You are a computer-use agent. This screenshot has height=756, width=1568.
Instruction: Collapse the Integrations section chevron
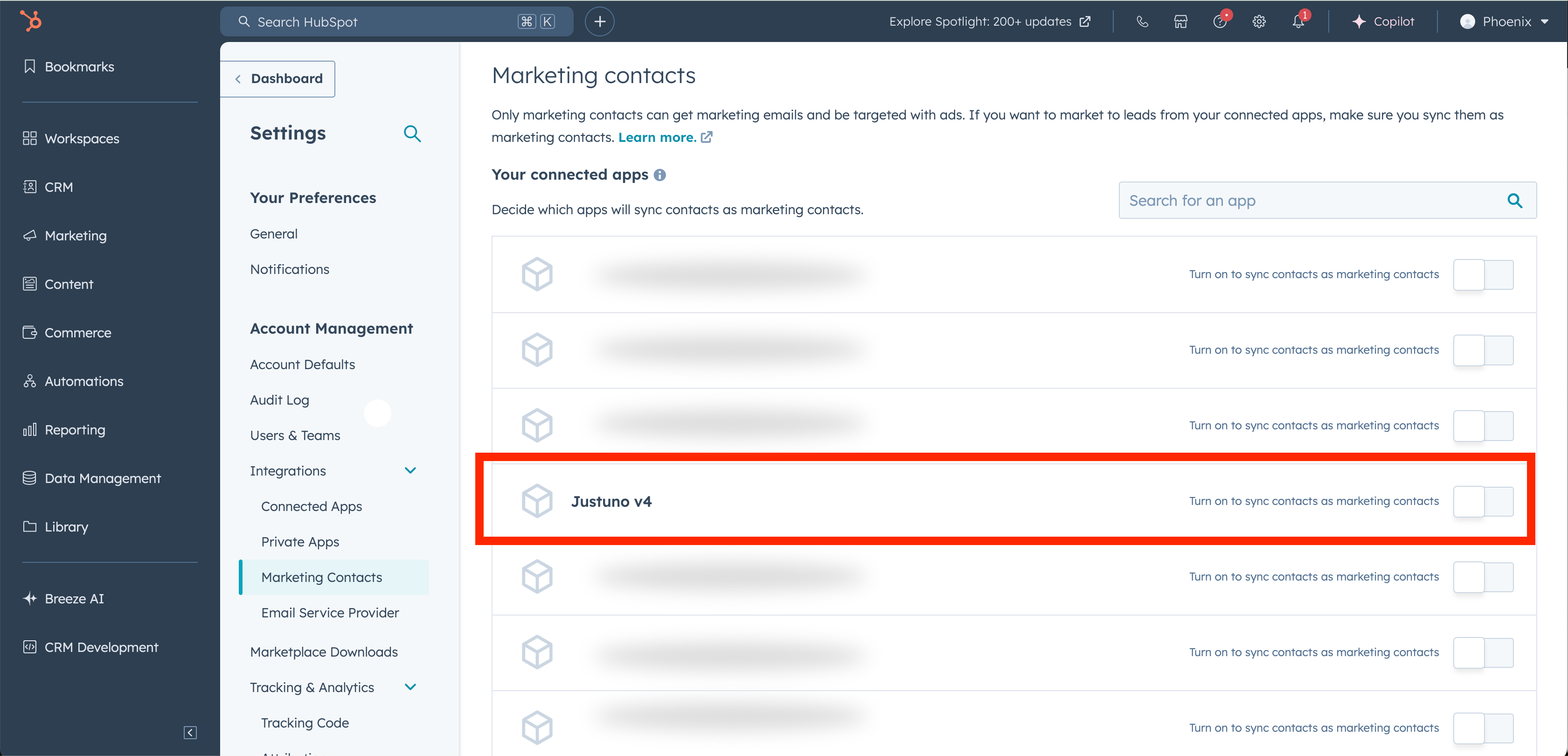[x=410, y=470]
